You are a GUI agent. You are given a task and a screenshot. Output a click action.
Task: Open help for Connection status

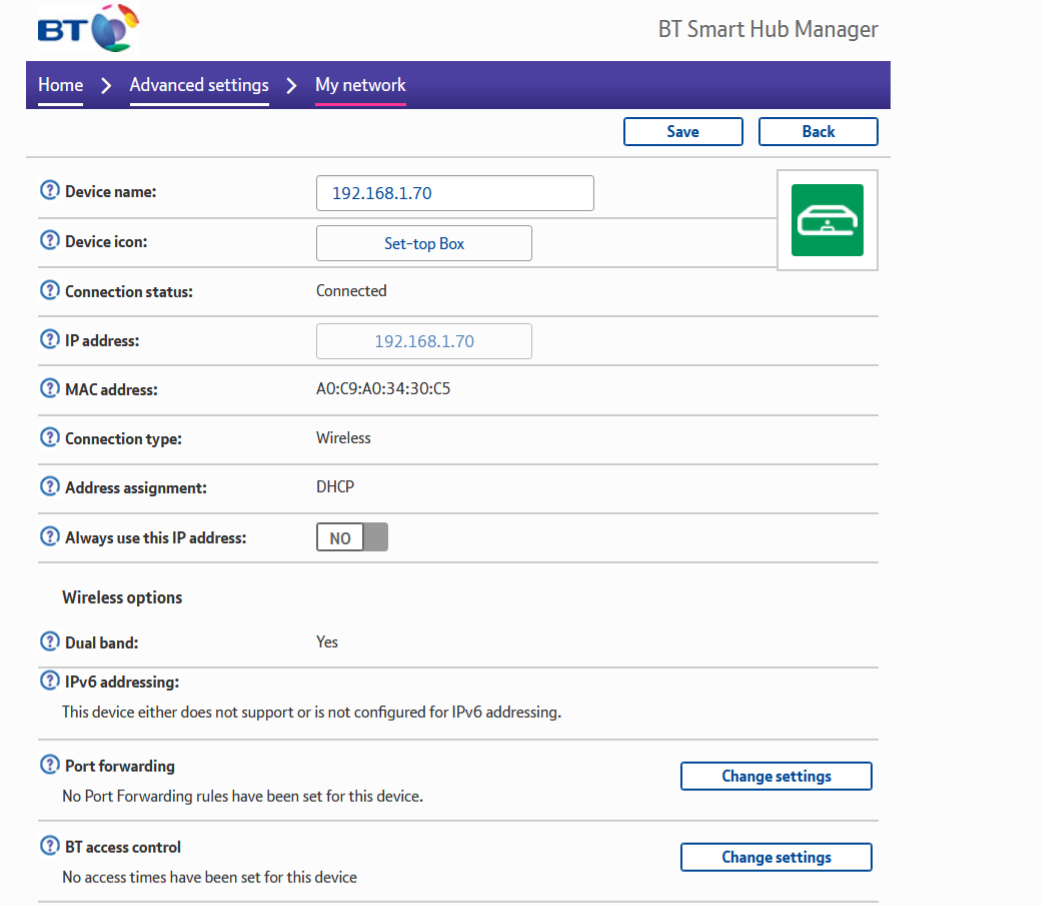click(50, 289)
